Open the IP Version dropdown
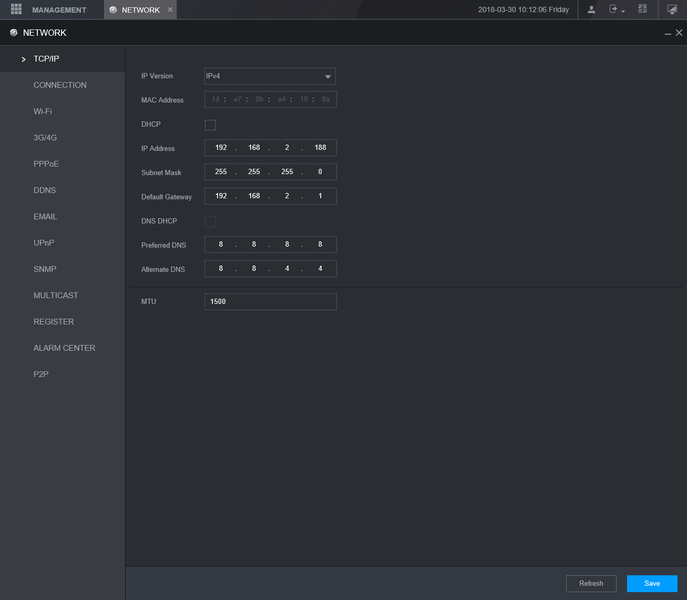This screenshot has width=687, height=600. point(270,76)
